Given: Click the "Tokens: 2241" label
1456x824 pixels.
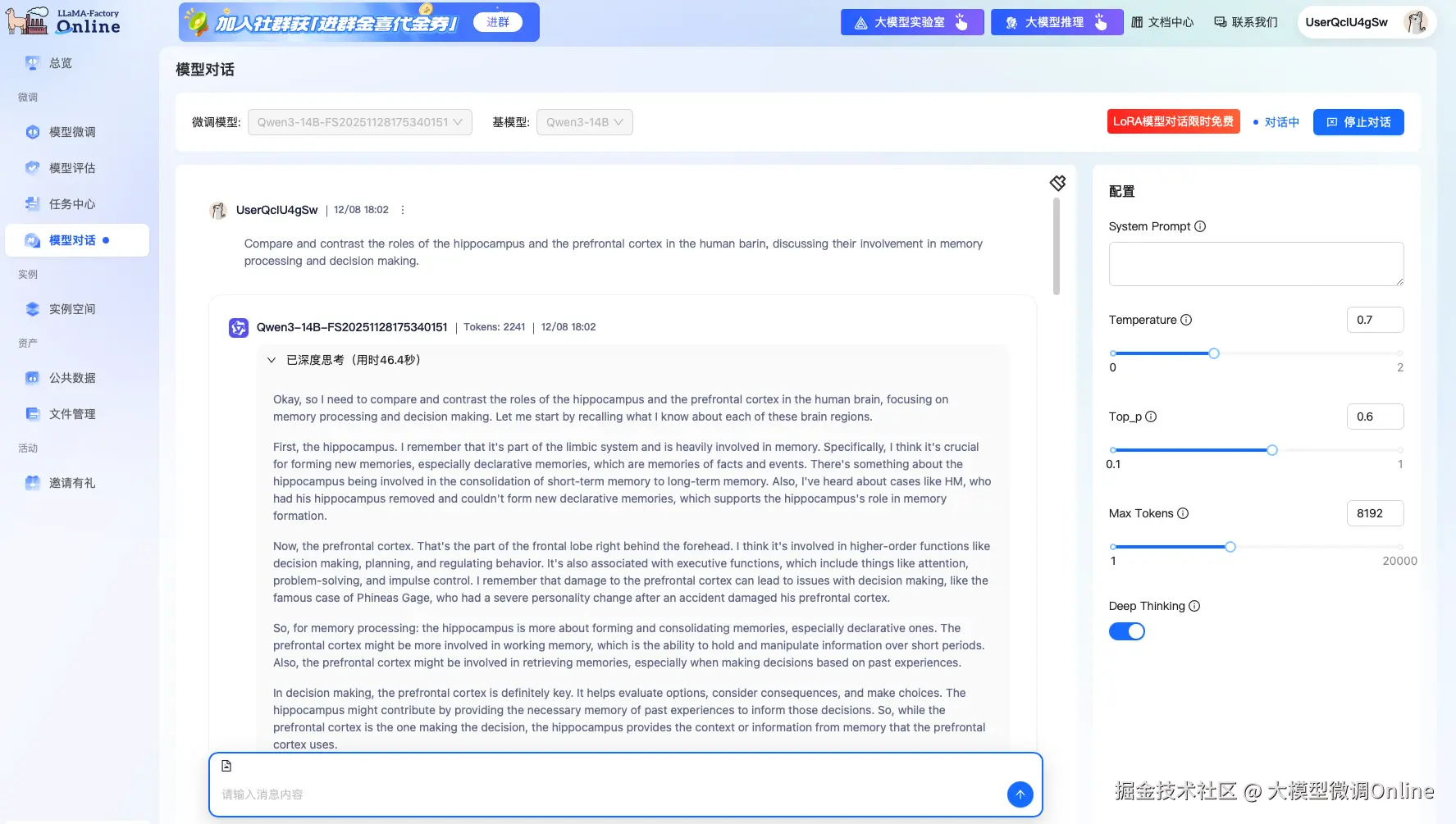Looking at the screenshot, I should coord(495,327).
